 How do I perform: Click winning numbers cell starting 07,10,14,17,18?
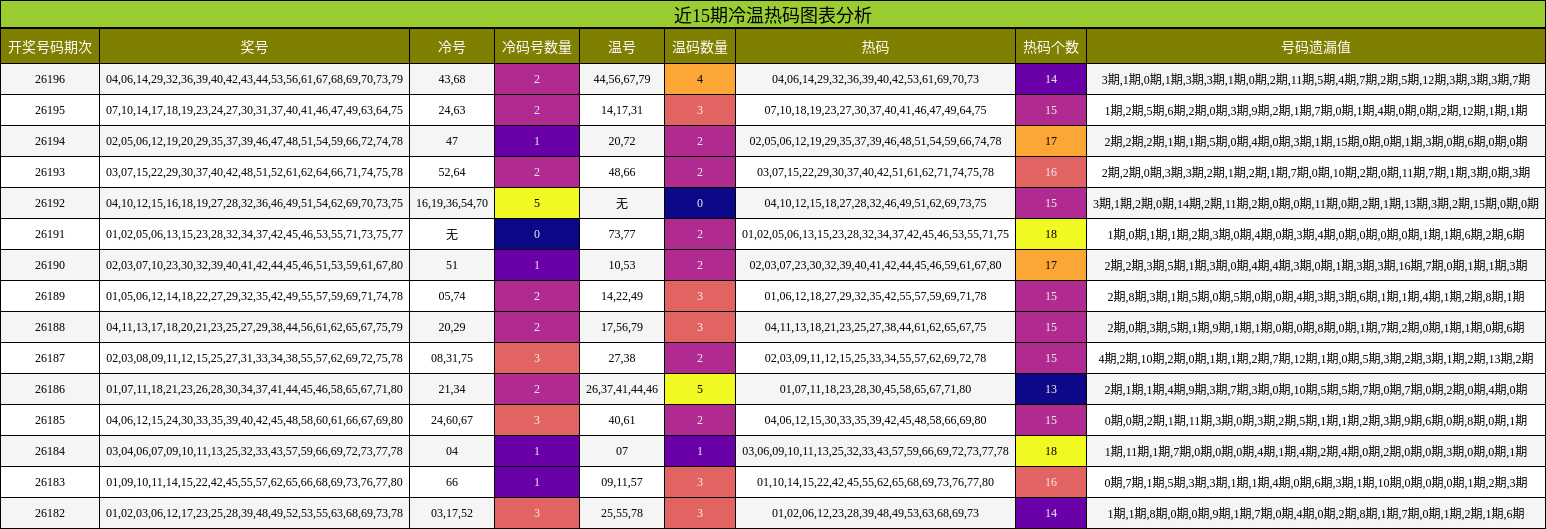(x=255, y=110)
